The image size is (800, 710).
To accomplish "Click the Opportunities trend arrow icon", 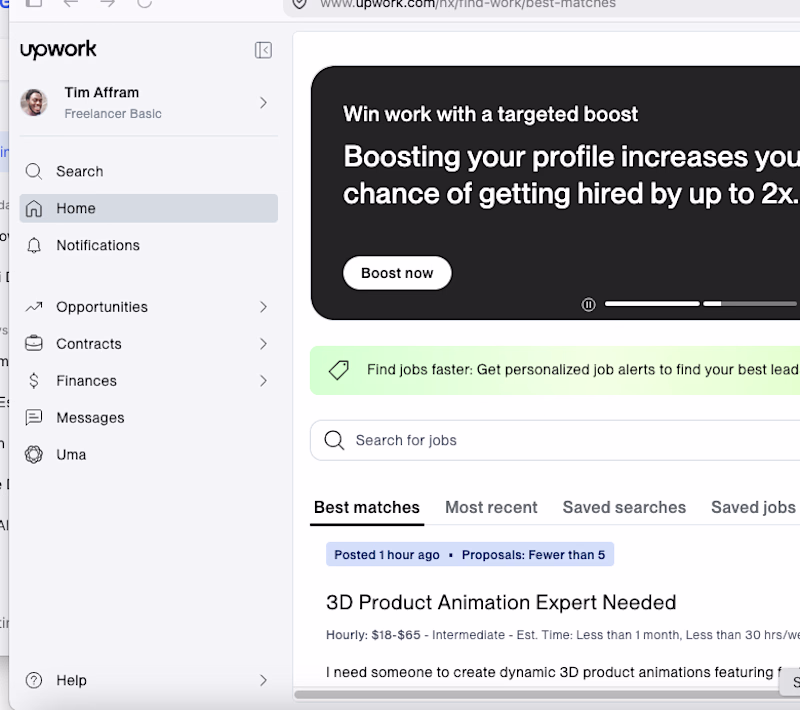I will click(34, 307).
